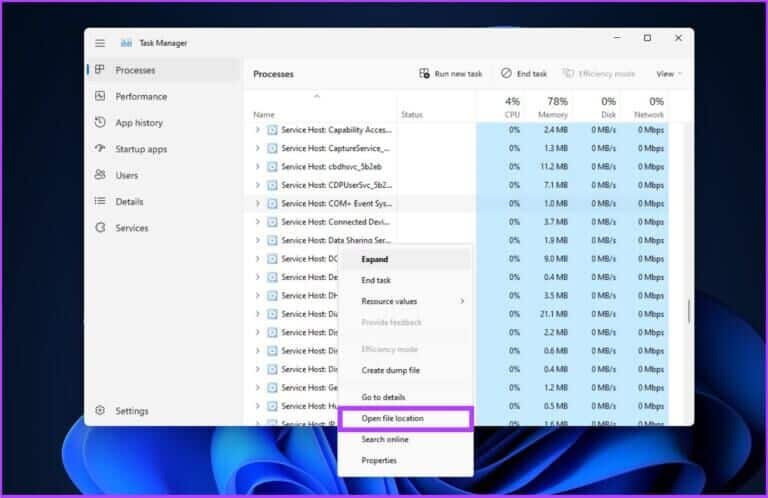The height and width of the screenshot is (498, 768).
Task: Open App history via its icon
Action: (100, 123)
